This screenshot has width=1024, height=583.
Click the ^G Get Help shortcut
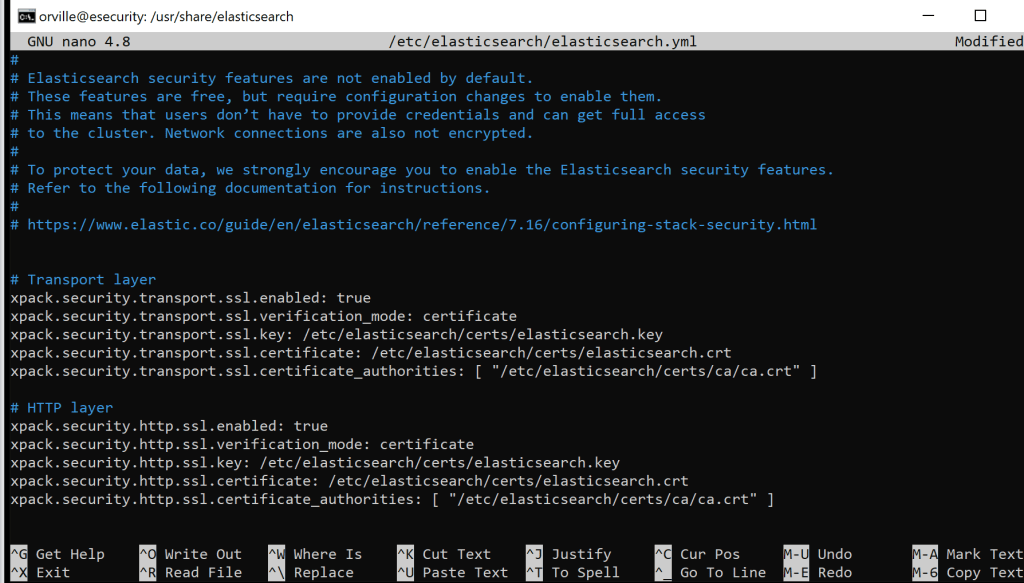click(58, 554)
